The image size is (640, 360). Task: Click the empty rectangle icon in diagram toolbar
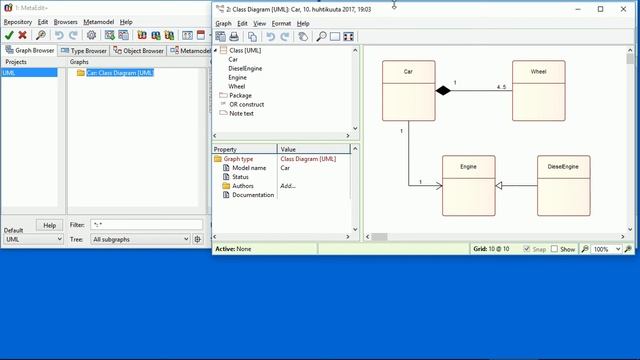[x=335, y=37]
